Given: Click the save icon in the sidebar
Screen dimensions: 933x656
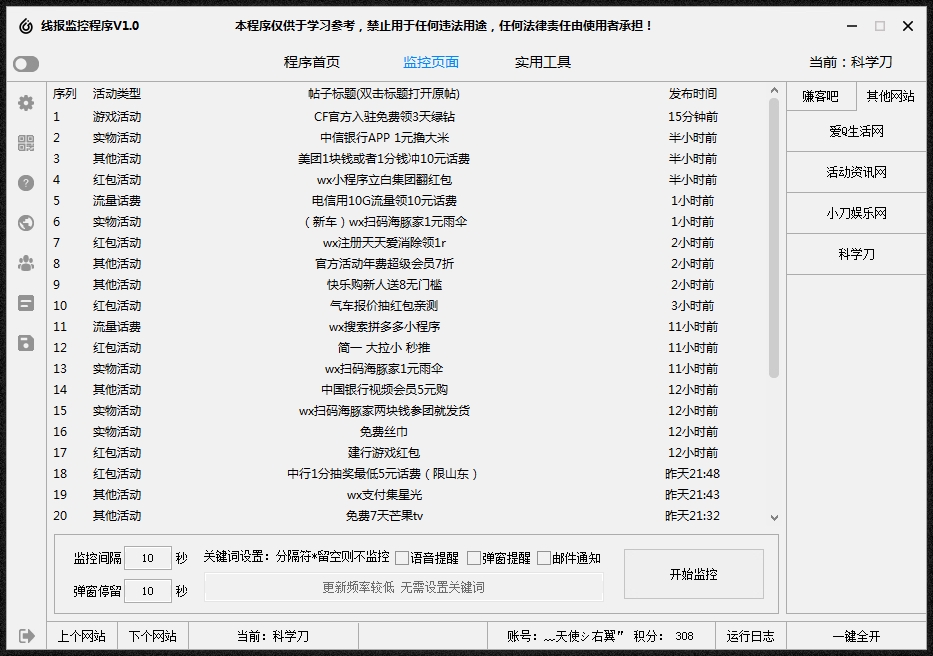Looking at the screenshot, I should [x=25, y=343].
